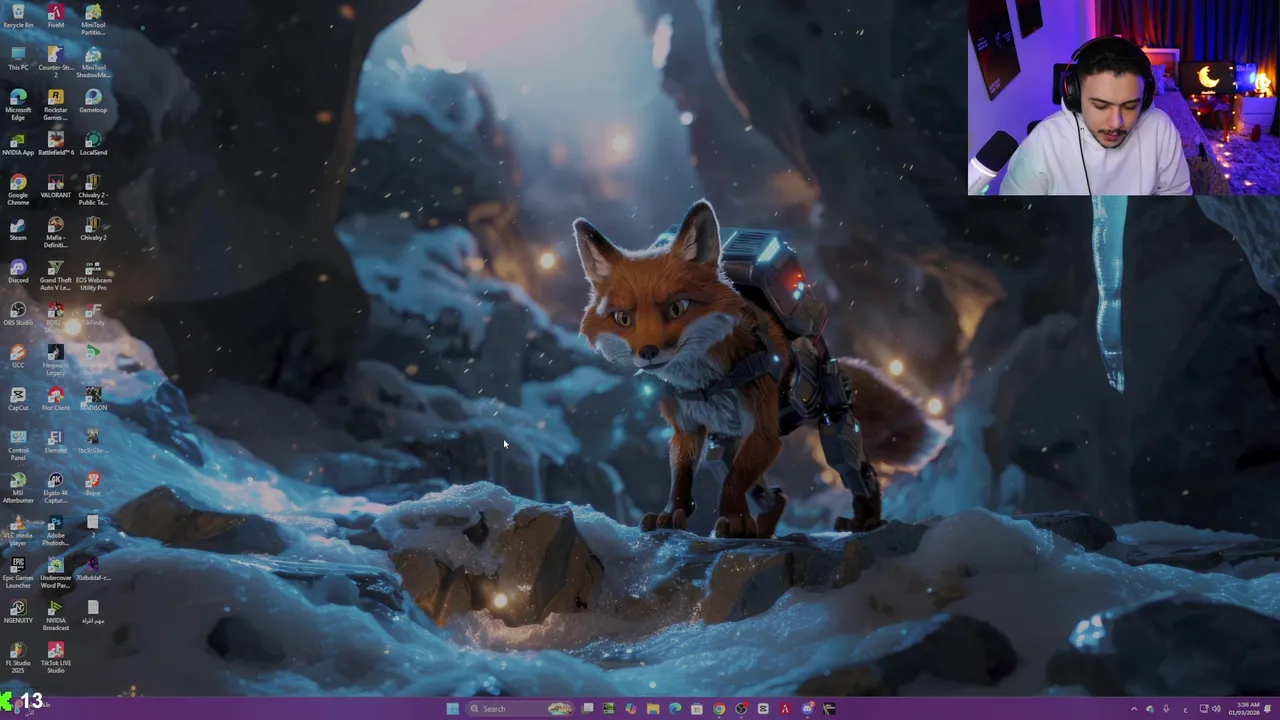1280x720 pixels.
Task: Select the VALORANT desktop shortcut
Action: (x=55, y=186)
